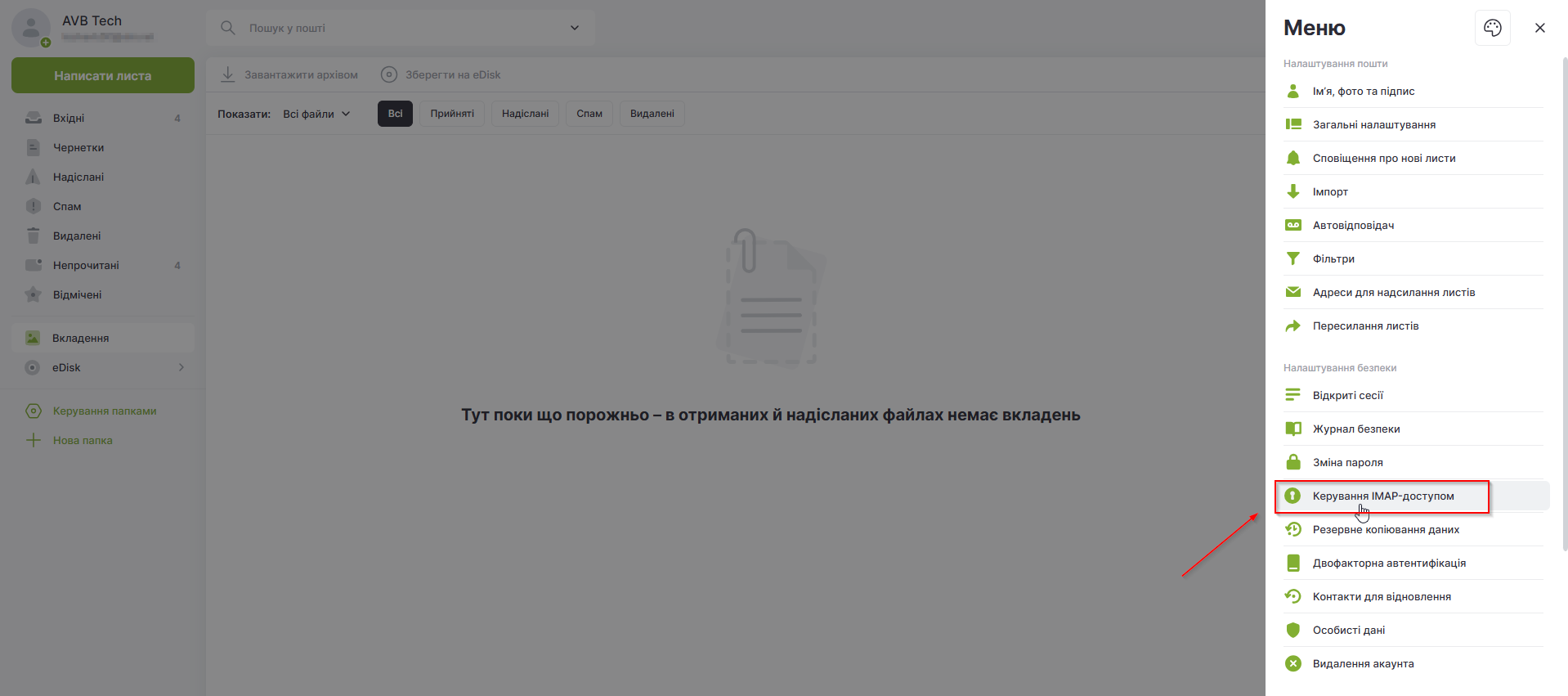
Task: Click the Резервне копіювання даних clock icon
Action: point(1292,529)
